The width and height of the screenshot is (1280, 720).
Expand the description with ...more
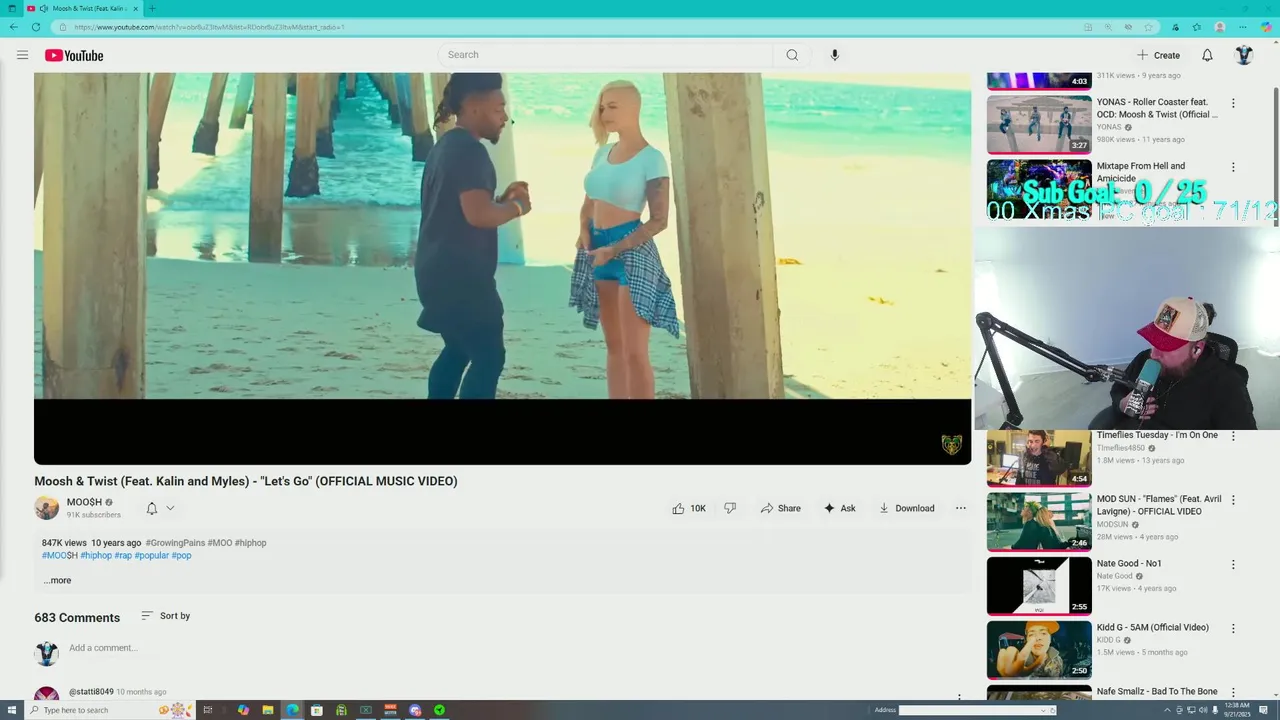57,580
